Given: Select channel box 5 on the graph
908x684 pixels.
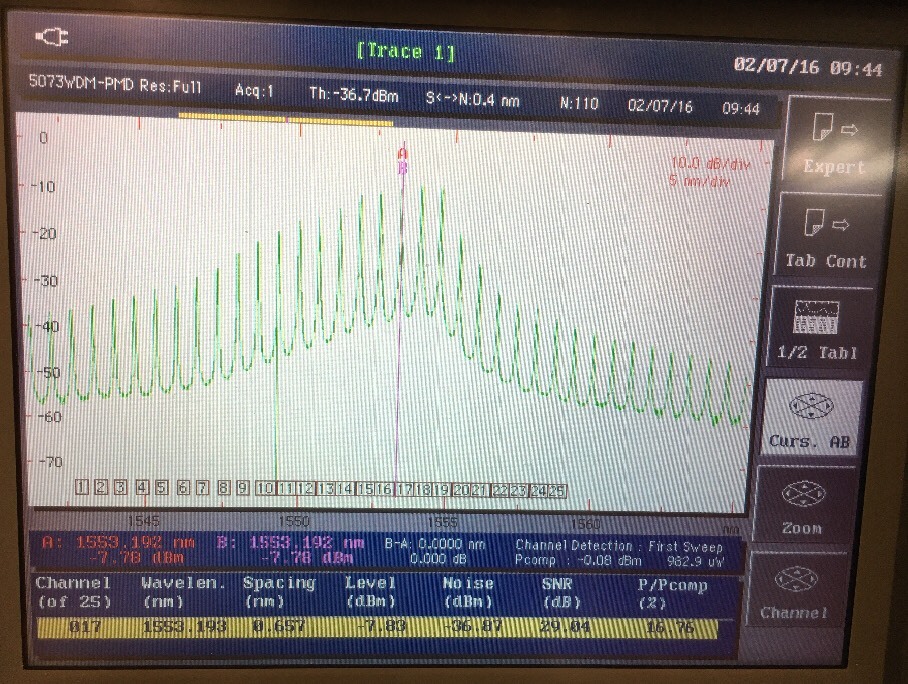Looking at the screenshot, I should (x=162, y=488).
